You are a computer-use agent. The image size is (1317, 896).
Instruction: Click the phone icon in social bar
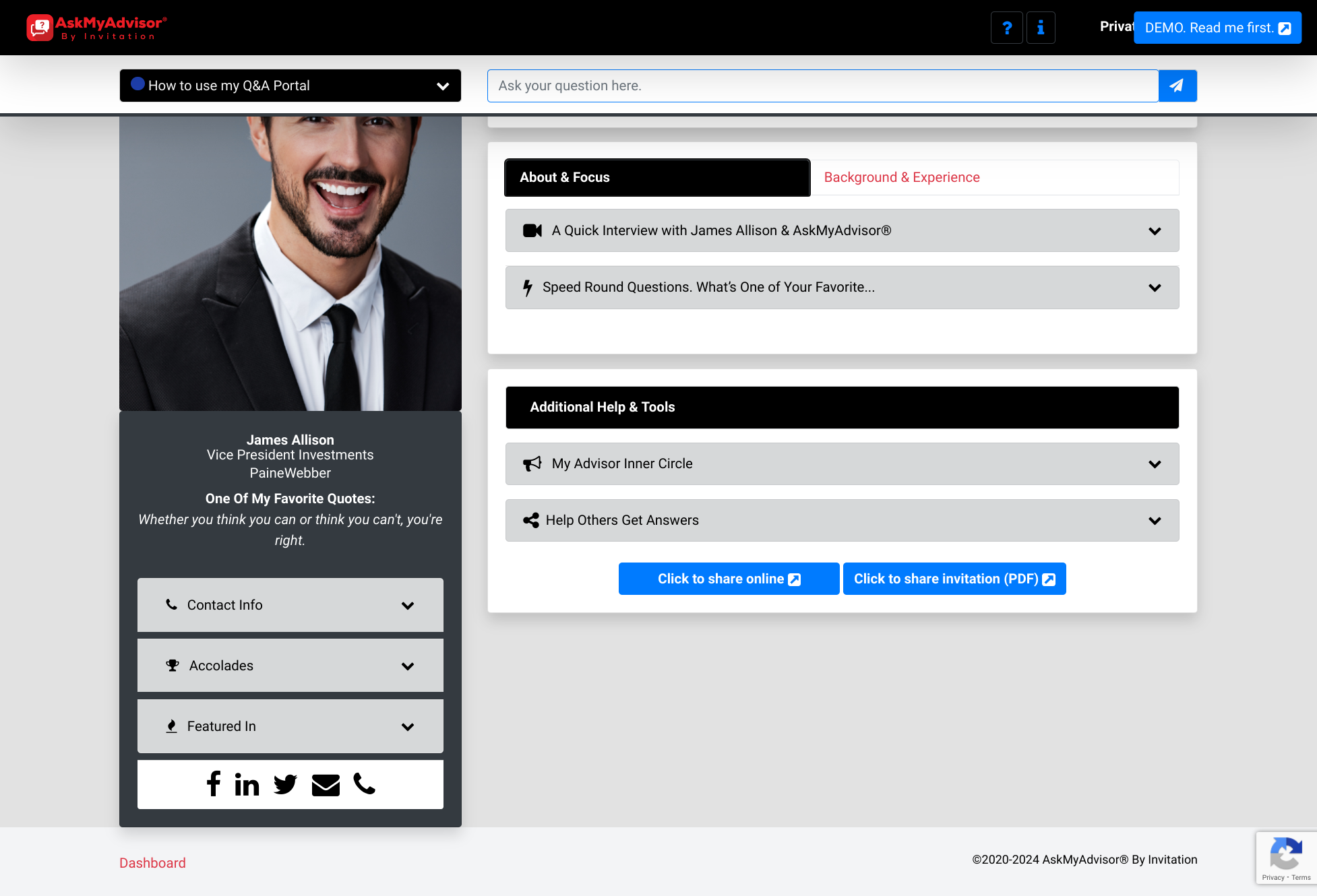364,783
